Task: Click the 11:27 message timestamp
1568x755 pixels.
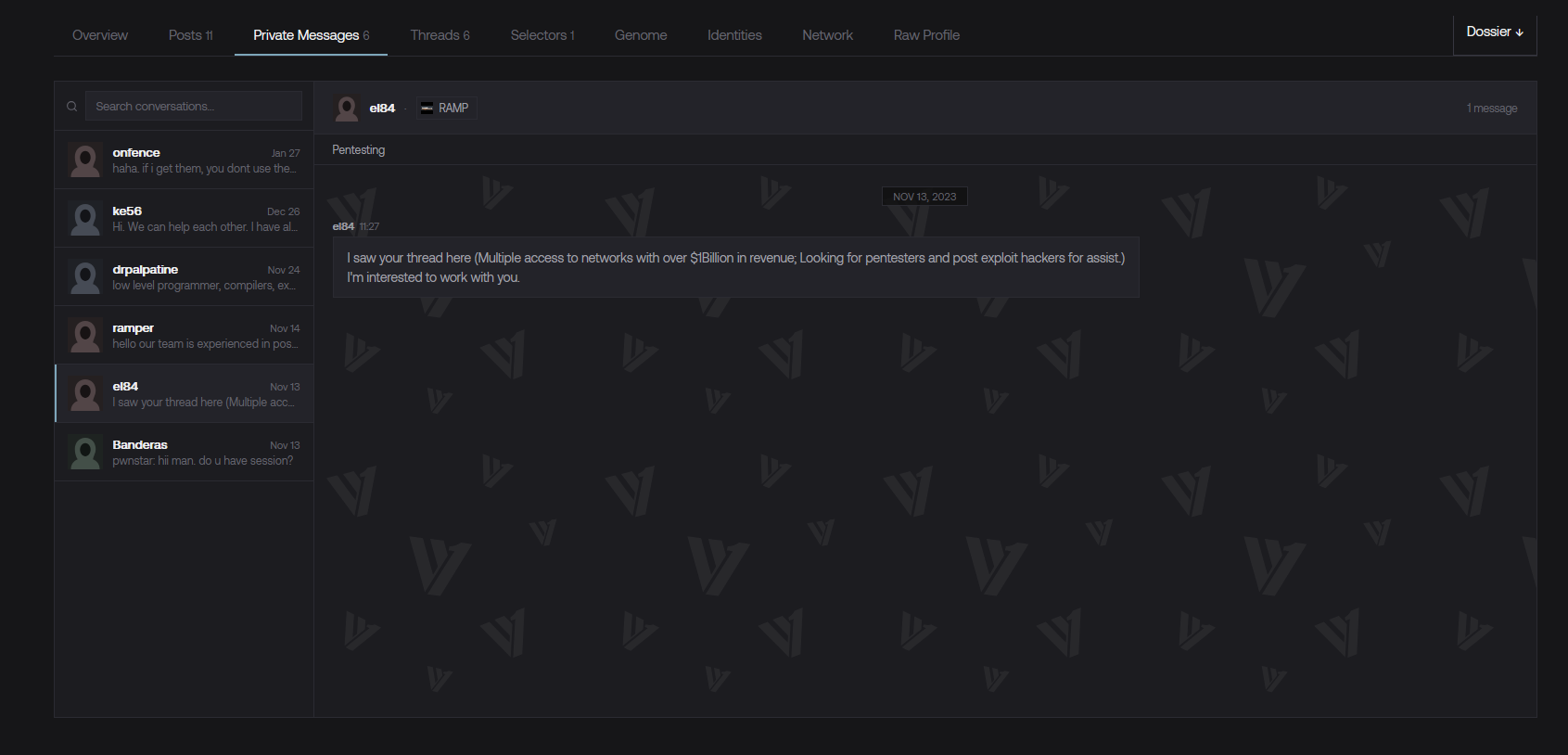Action: click(x=369, y=226)
